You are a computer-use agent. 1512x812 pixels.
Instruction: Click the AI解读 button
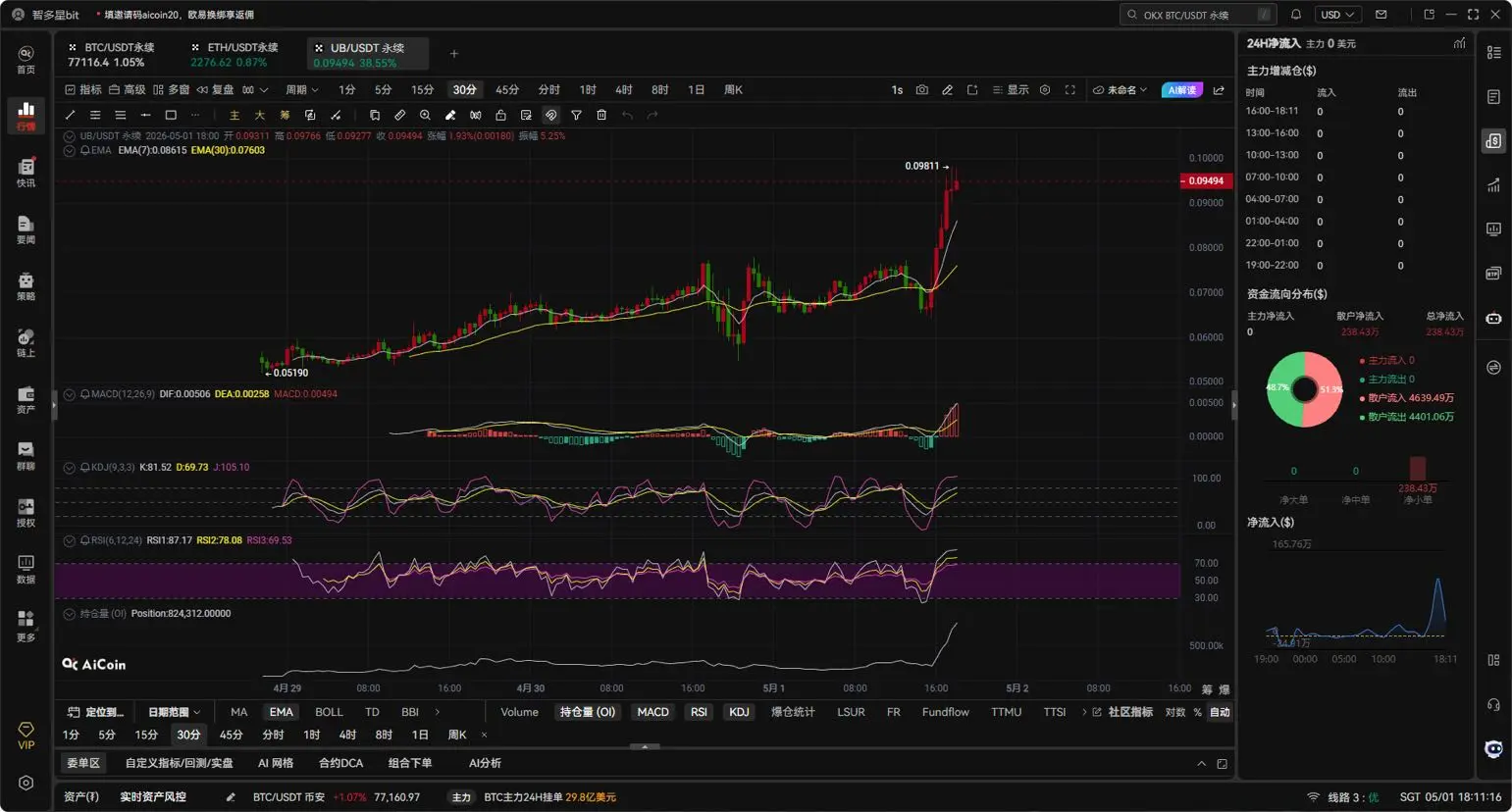tap(1182, 90)
